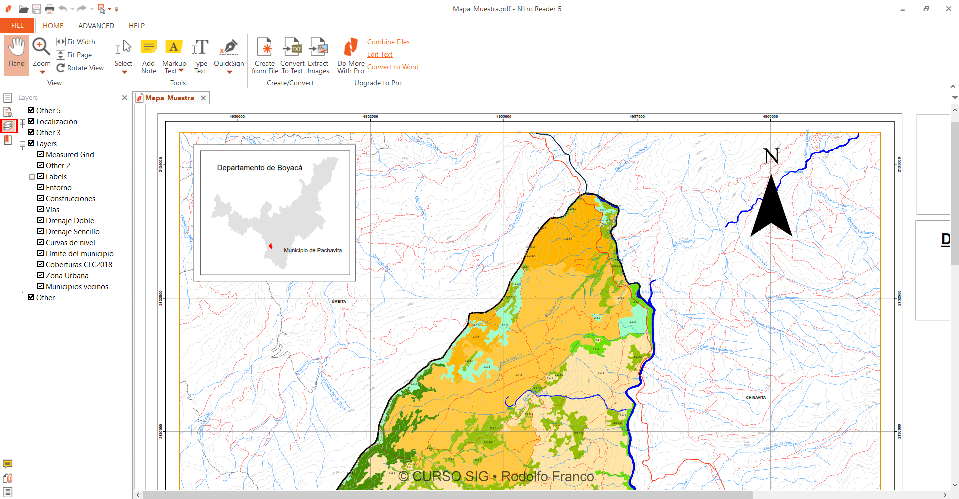Screen dimensions: 959x499
Task: Hide the Zona Urbana layer
Action: (40, 275)
